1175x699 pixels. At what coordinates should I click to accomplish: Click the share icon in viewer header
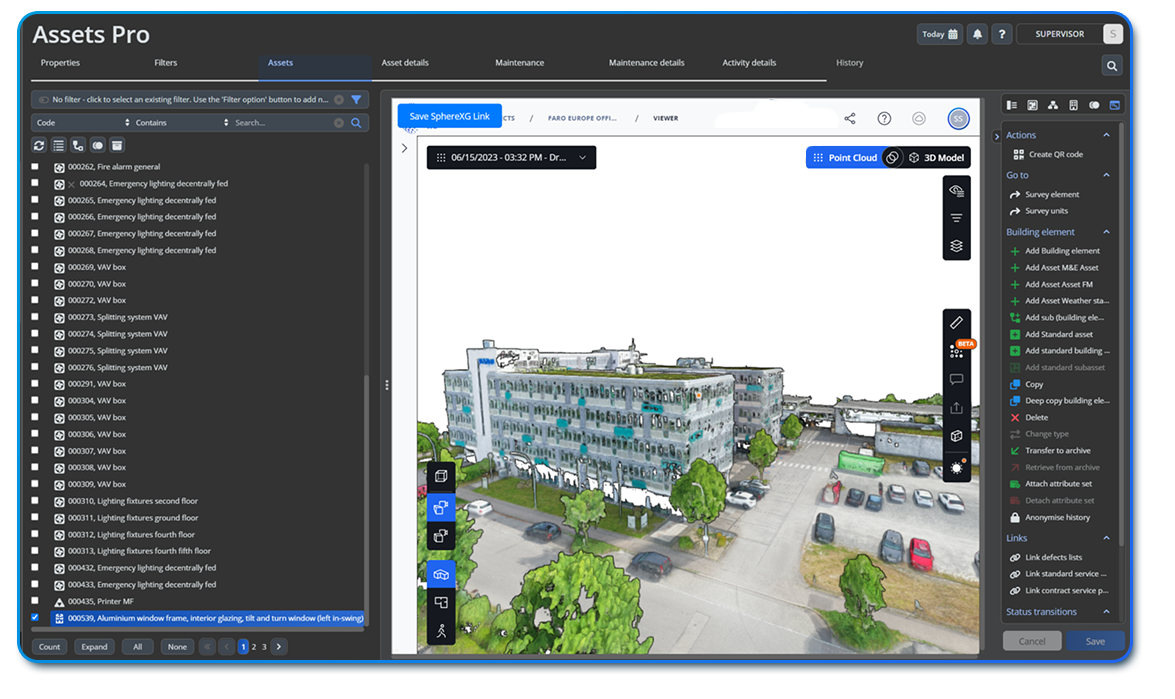coord(850,118)
